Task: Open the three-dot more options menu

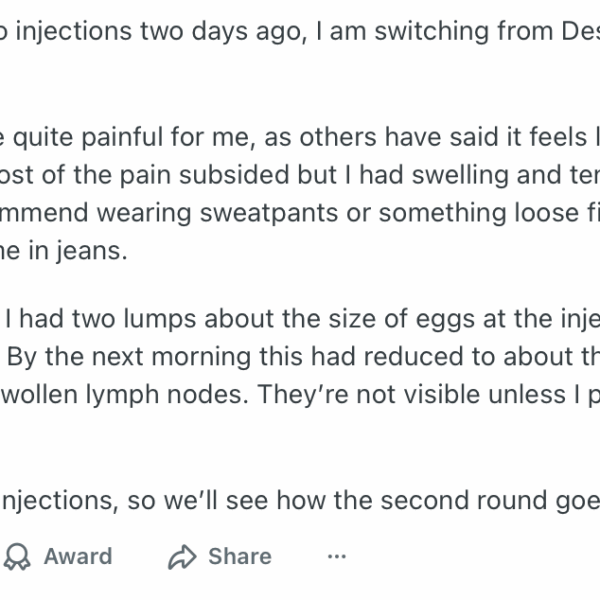Action: click(x=337, y=556)
